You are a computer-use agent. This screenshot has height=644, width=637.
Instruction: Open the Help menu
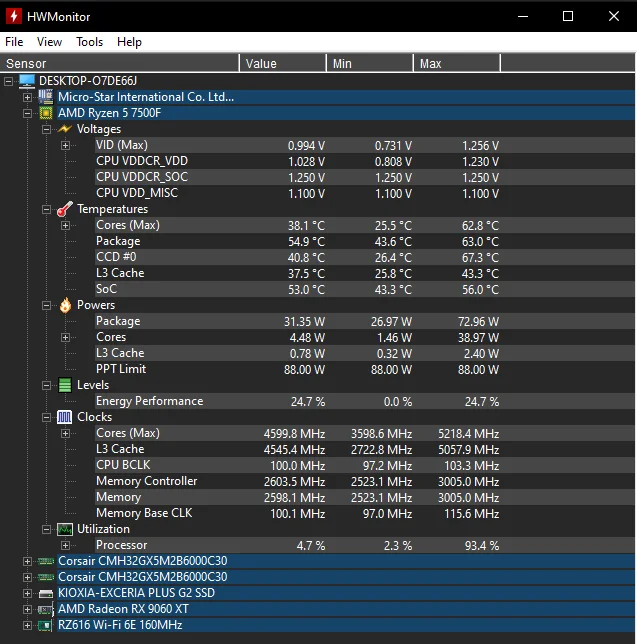point(129,42)
